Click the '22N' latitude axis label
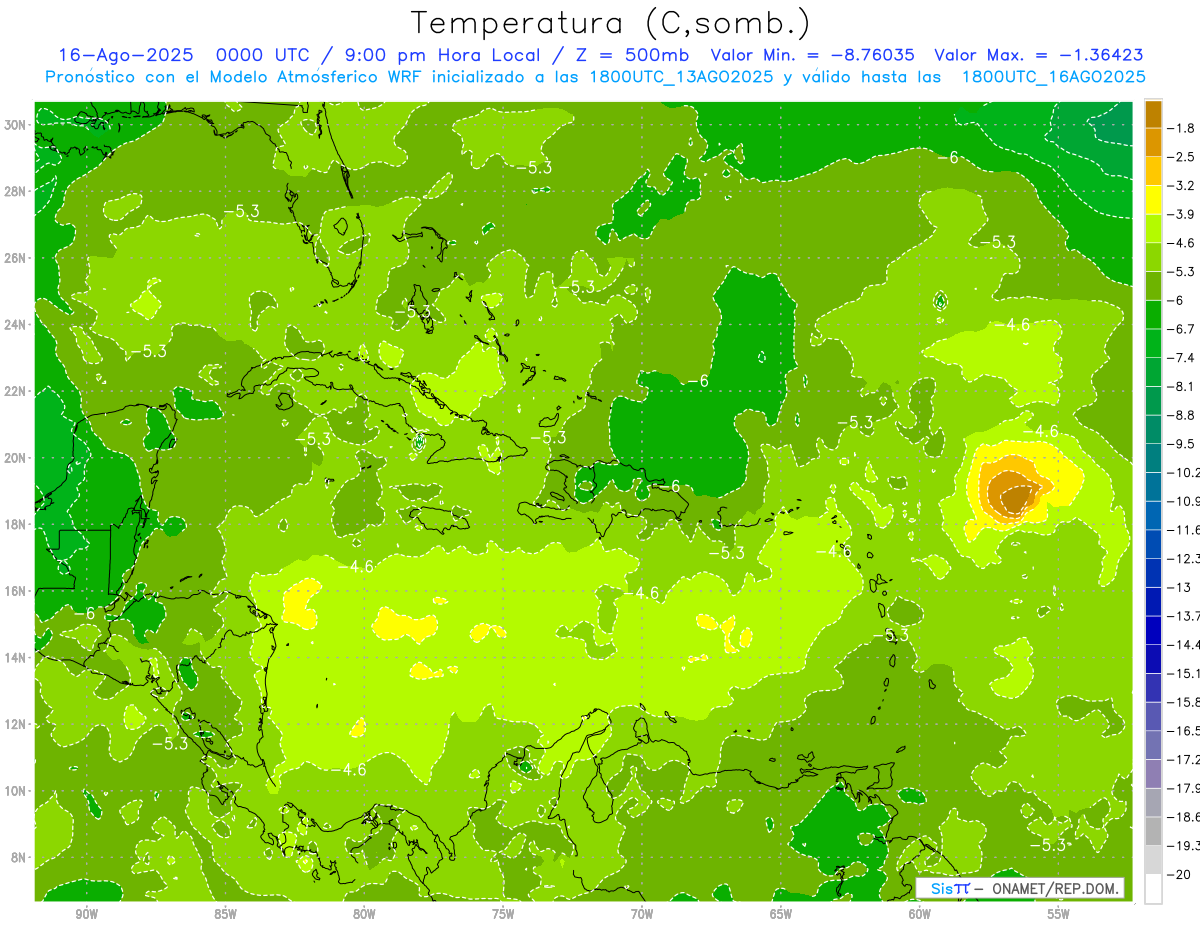 tap(16, 391)
